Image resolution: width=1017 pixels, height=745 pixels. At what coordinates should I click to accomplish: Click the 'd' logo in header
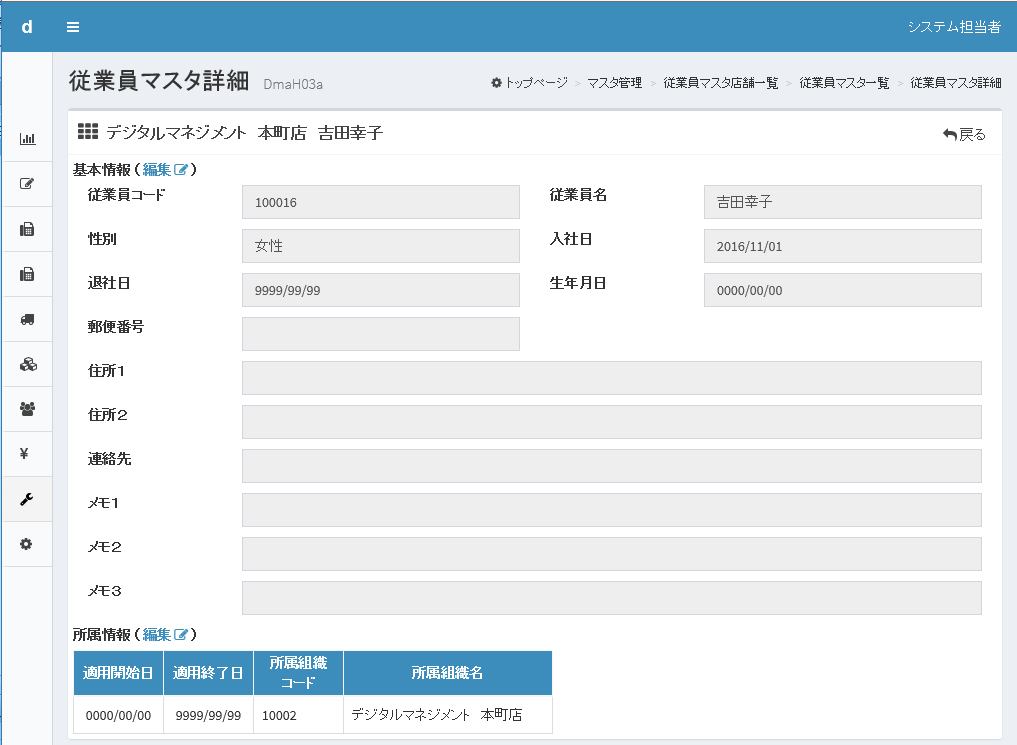[x=27, y=27]
